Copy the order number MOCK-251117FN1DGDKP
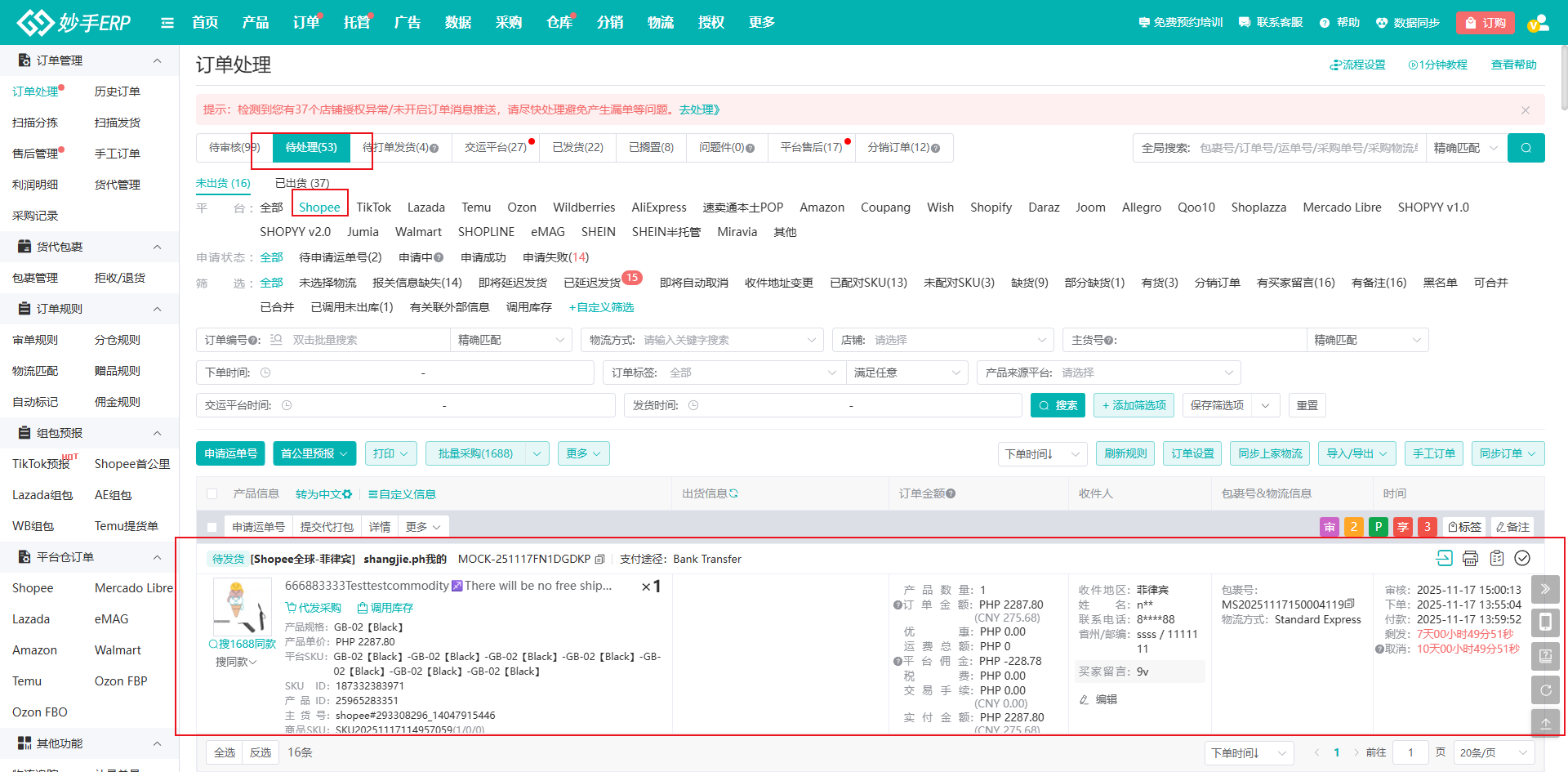The image size is (1568, 772). [x=600, y=560]
